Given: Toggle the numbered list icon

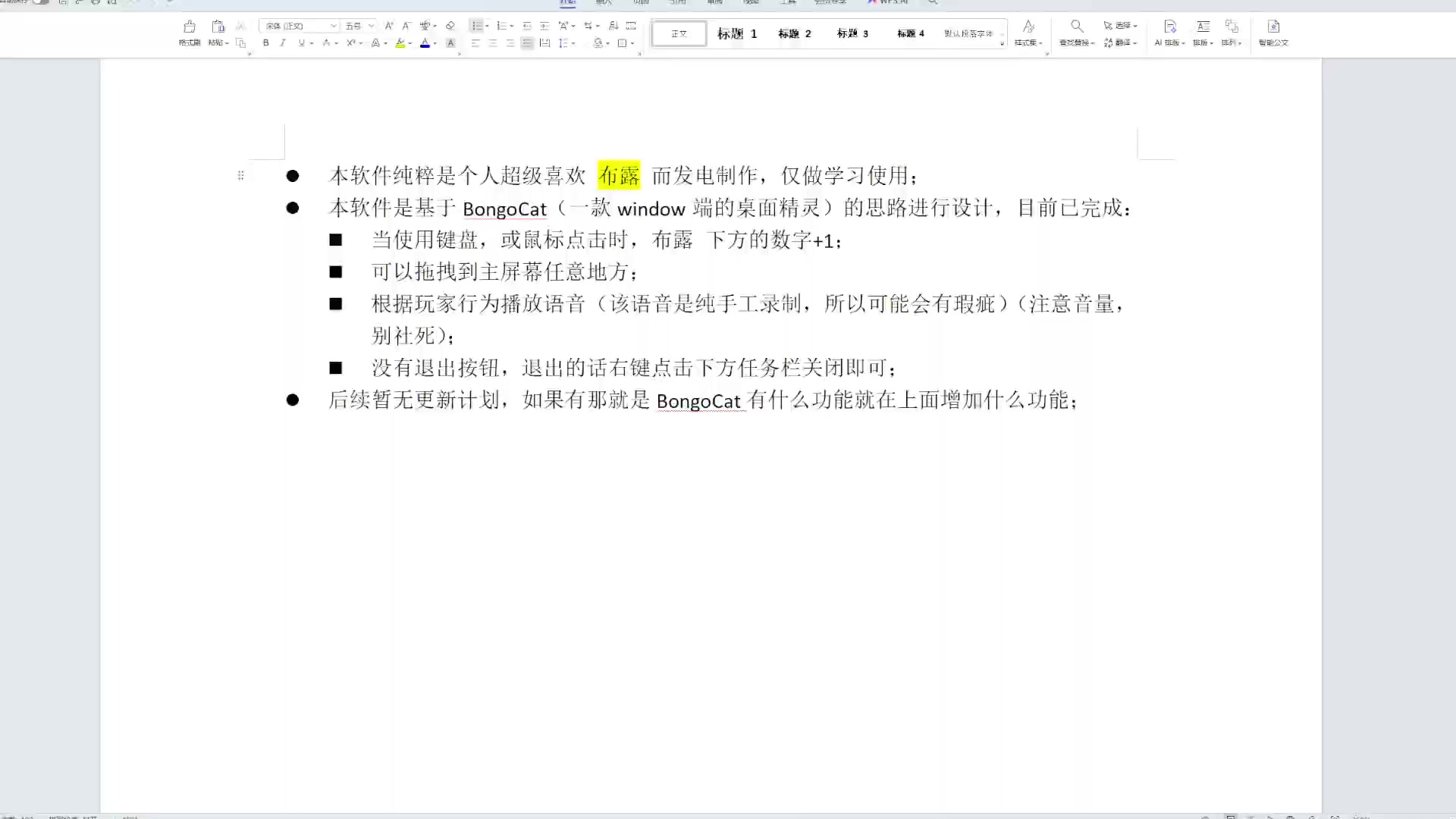Looking at the screenshot, I should point(501,26).
